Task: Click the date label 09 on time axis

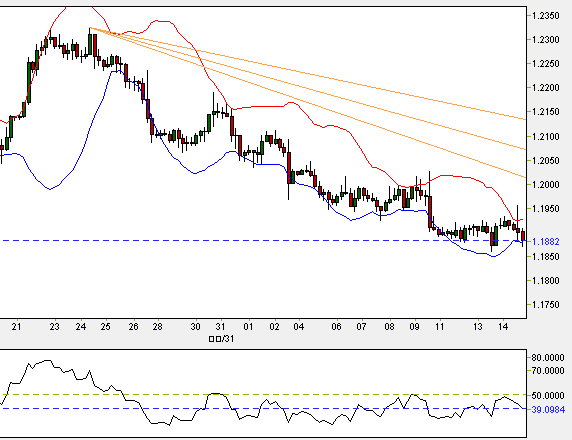Action: point(414,327)
